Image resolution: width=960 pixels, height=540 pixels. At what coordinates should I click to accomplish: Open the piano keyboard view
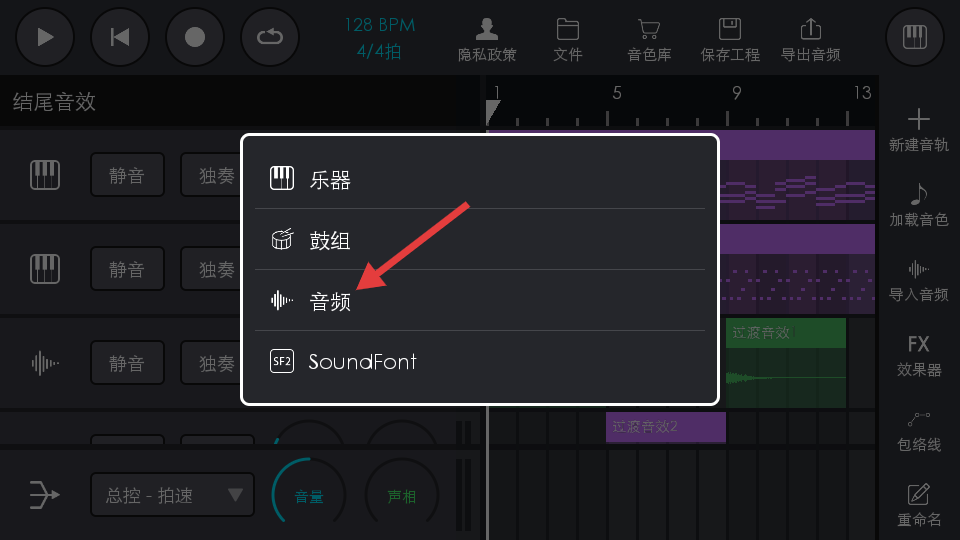(x=914, y=37)
